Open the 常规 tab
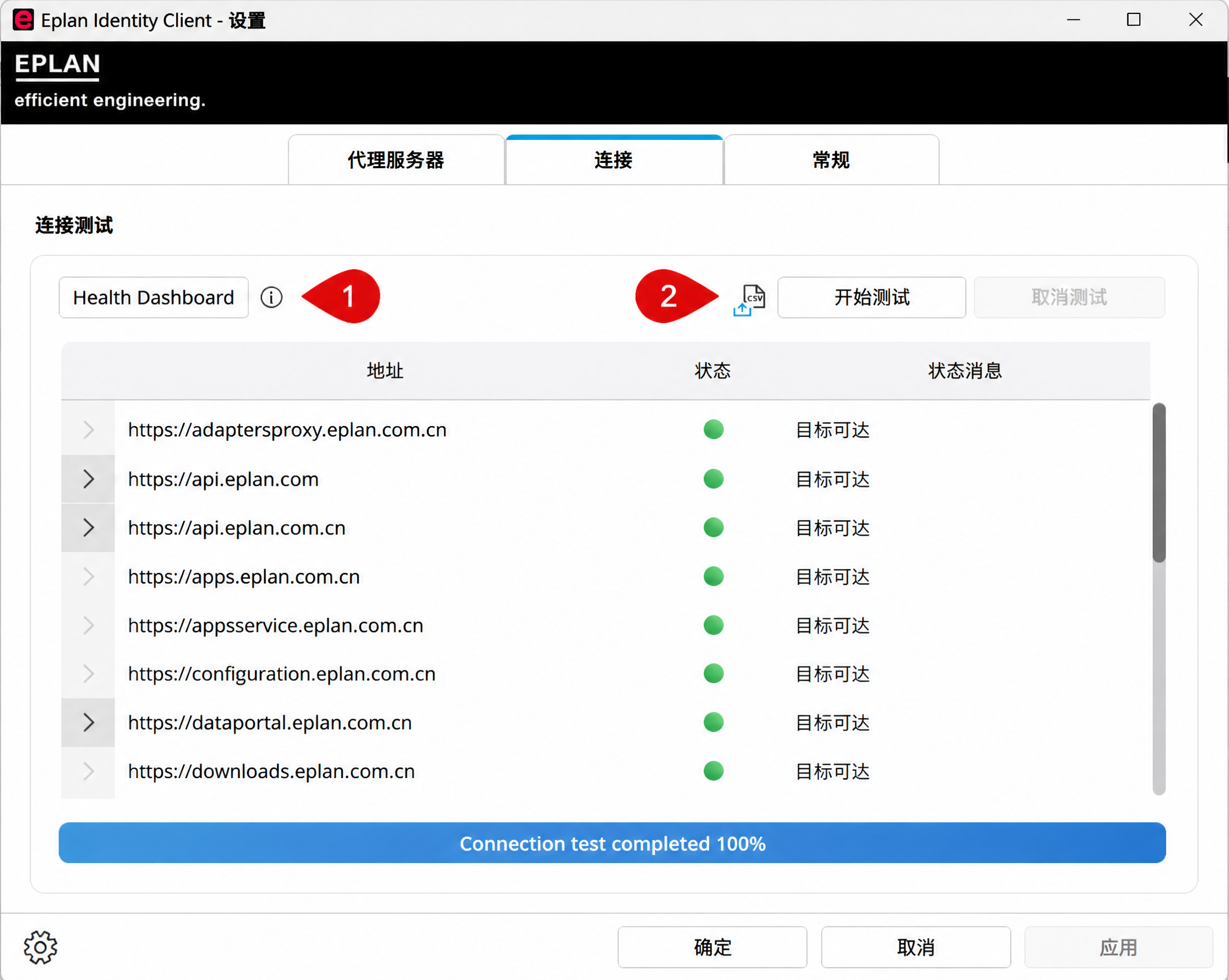The width and height of the screenshot is (1229, 980). point(832,160)
